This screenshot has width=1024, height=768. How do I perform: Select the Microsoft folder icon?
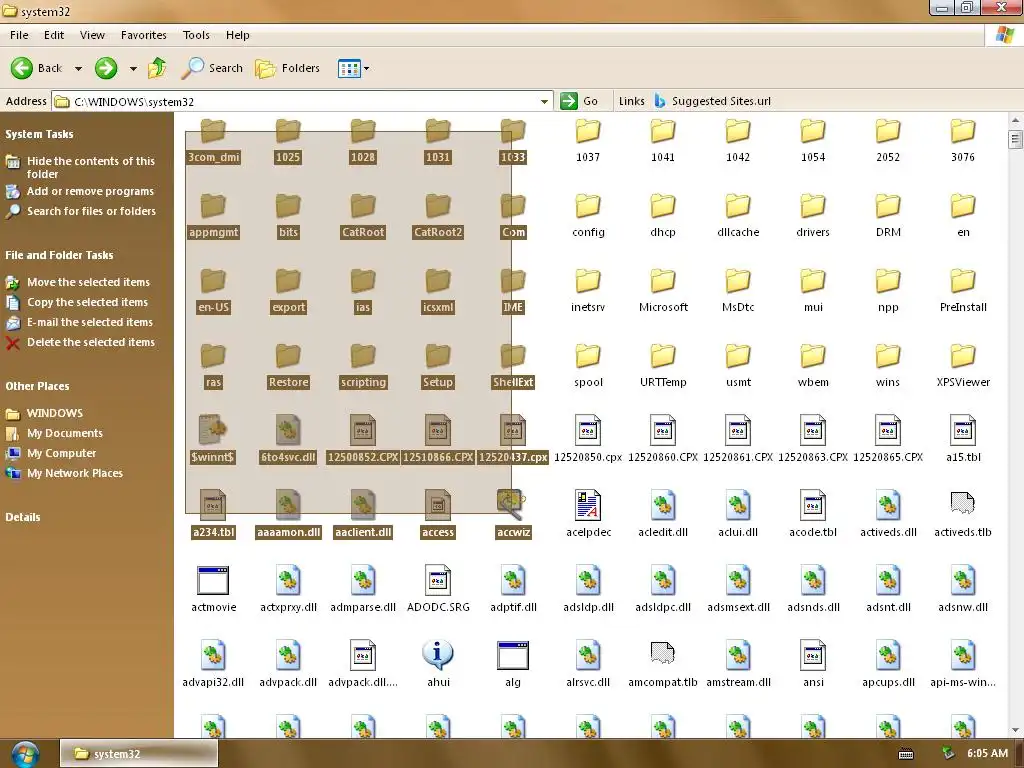click(x=663, y=281)
